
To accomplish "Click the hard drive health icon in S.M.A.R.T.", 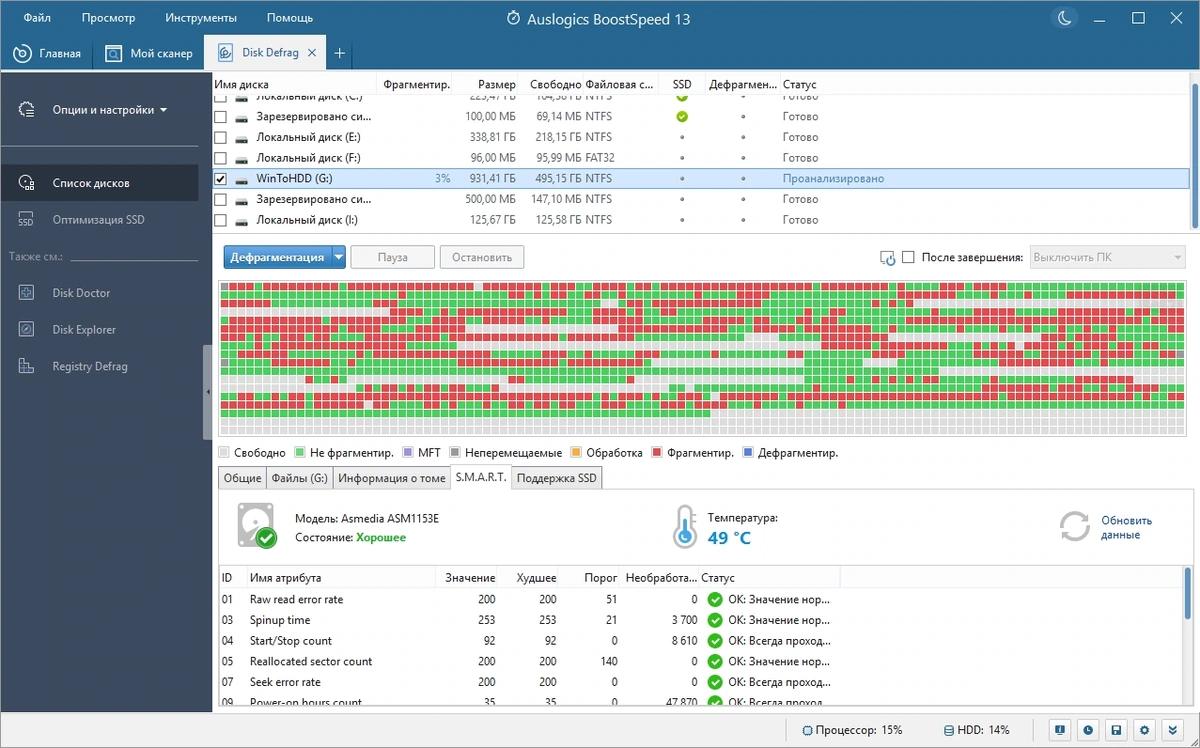I will [x=257, y=525].
